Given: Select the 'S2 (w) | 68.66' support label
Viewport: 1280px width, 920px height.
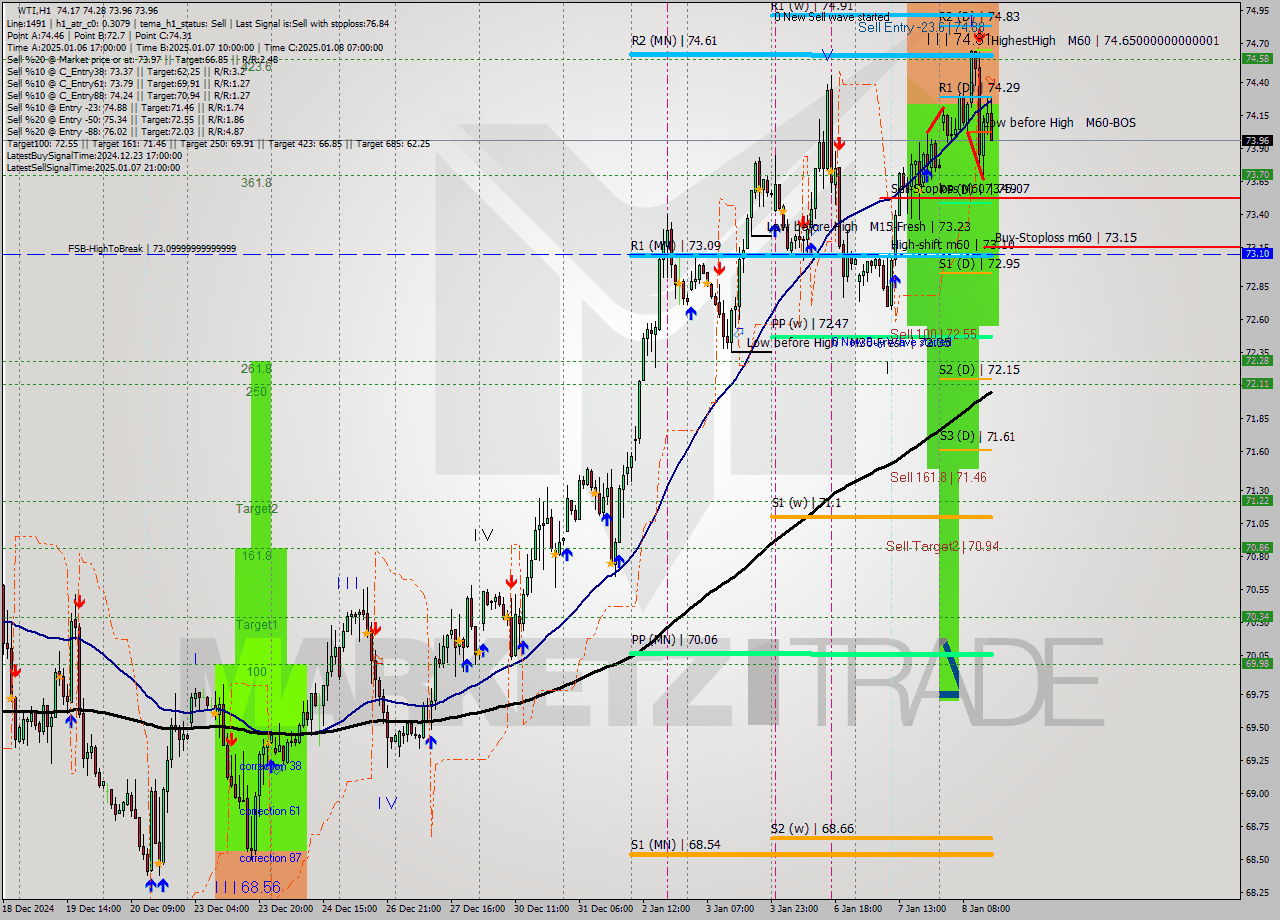Looking at the screenshot, I should 812,829.
